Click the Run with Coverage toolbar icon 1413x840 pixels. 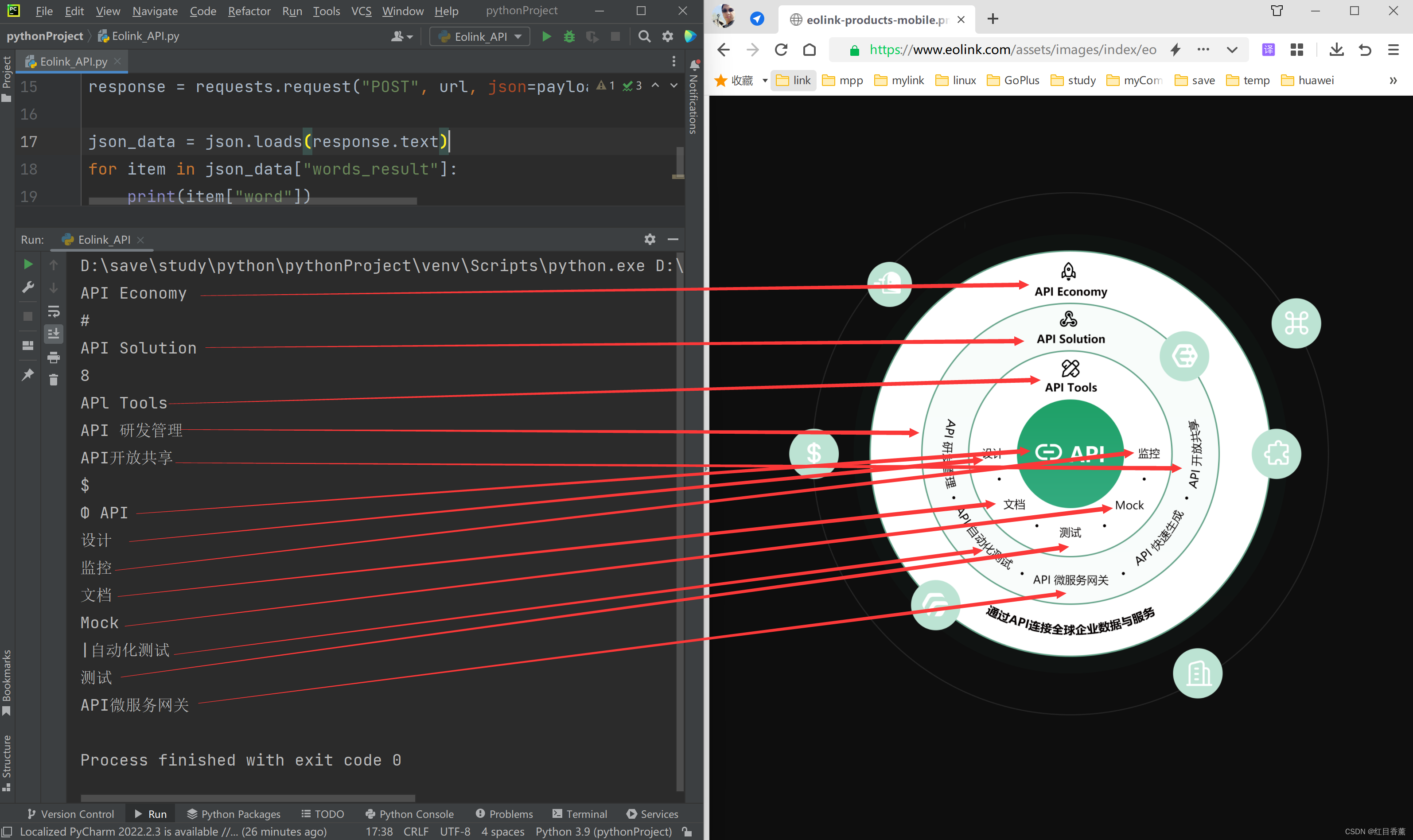point(592,37)
